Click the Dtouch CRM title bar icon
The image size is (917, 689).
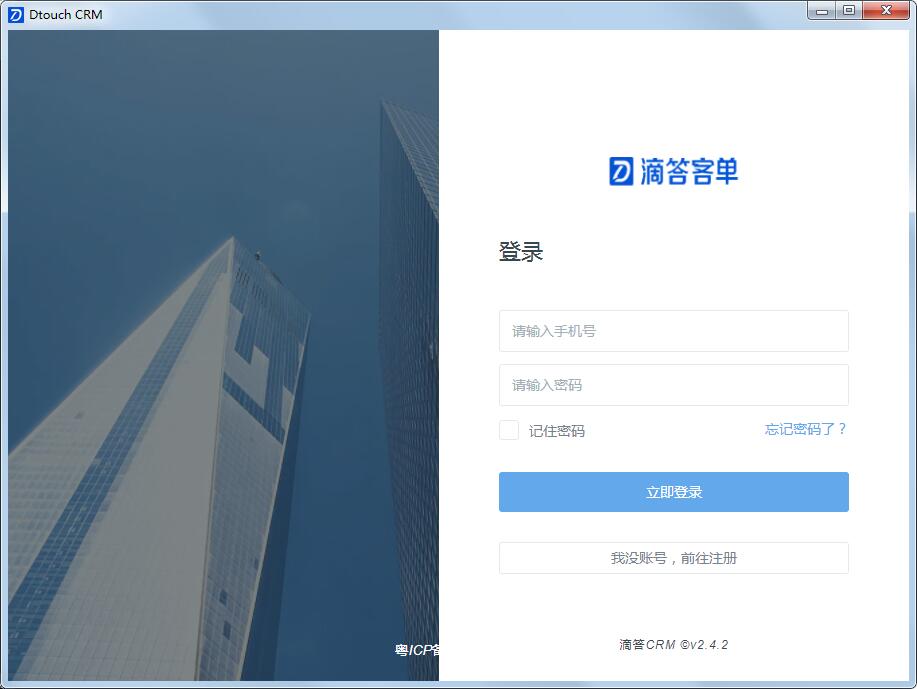tap(16, 15)
